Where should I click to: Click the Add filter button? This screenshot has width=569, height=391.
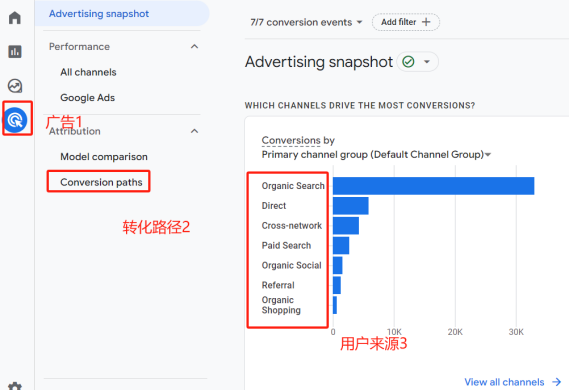click(405, 22)
